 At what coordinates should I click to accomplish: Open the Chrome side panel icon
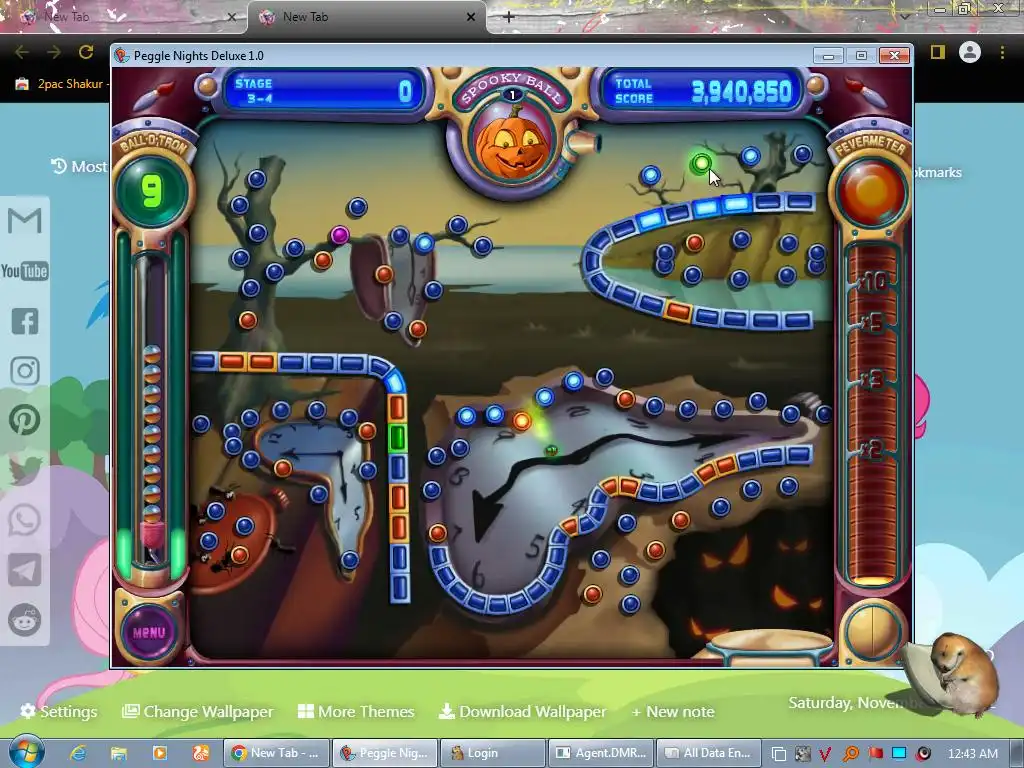tap(938, 52)
